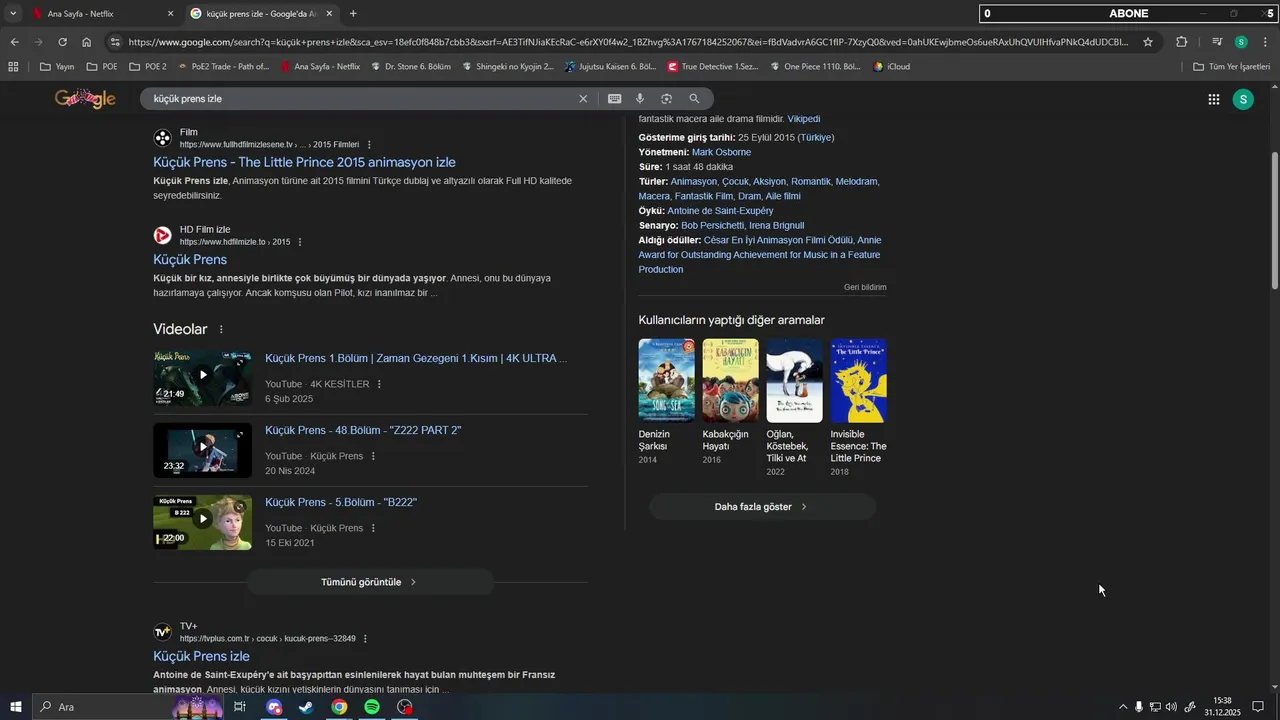Open director Mark Osborne link

[721, 152]
